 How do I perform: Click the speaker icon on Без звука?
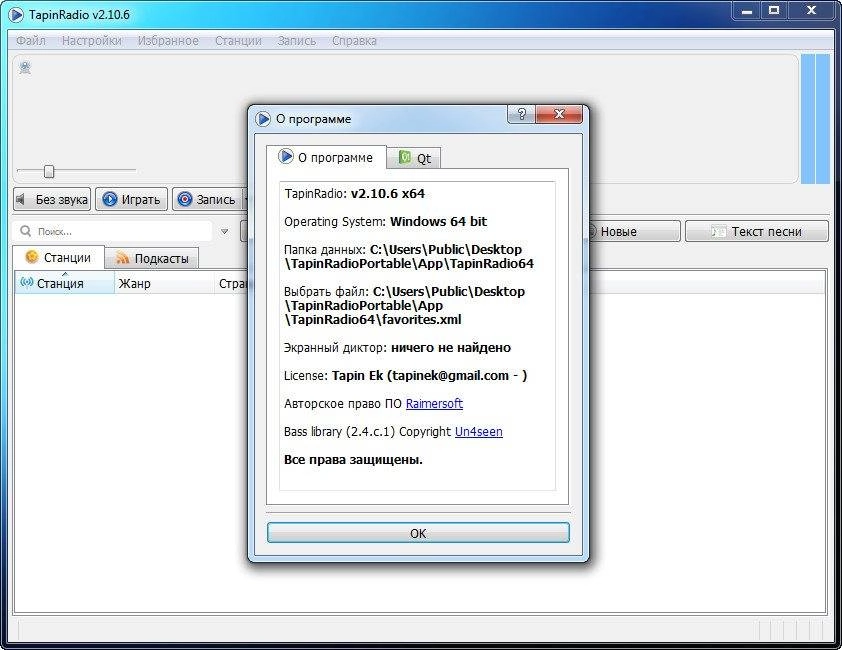pyautogui.click(x=21, y=199)
